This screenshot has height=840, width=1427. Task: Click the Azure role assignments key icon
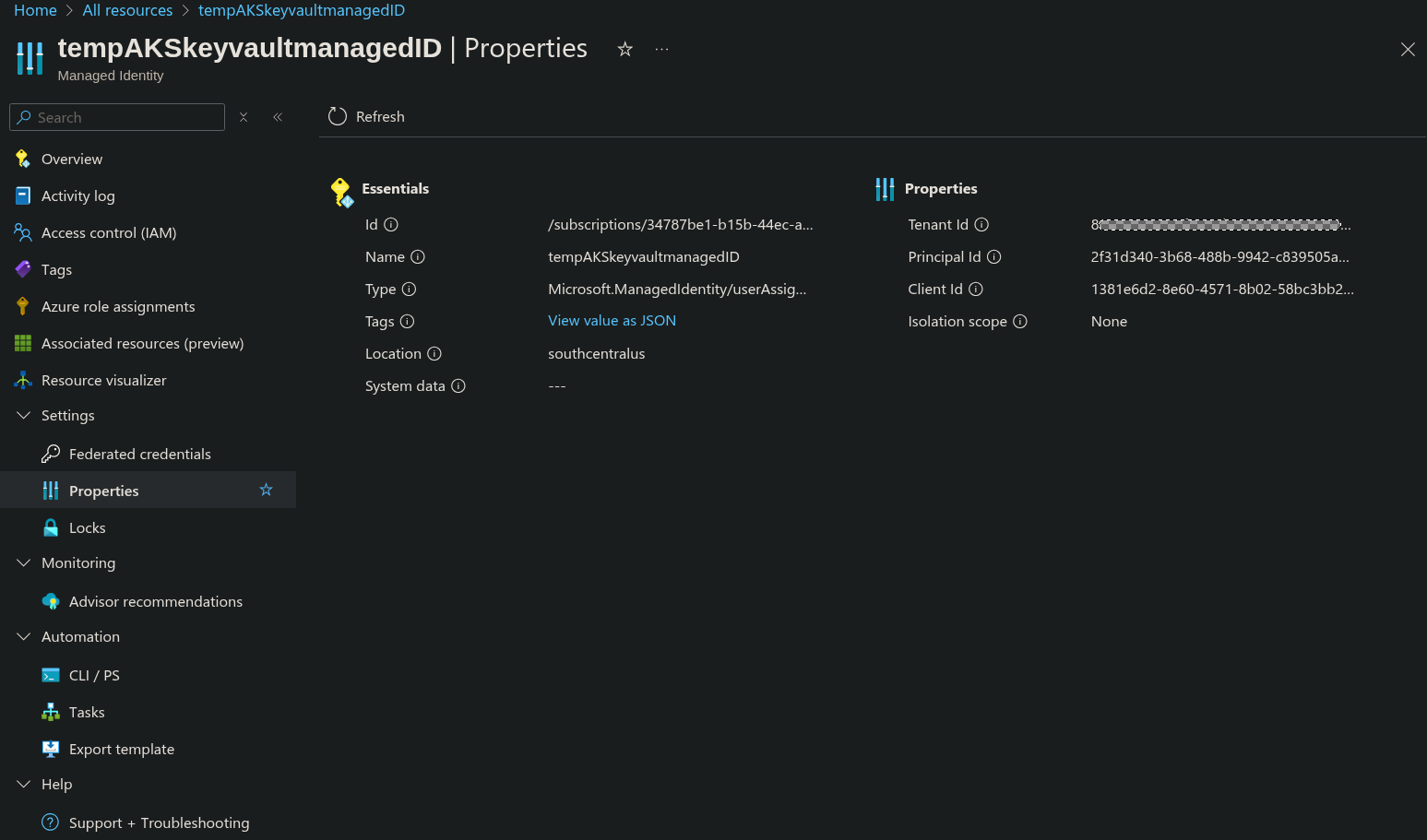click(x=23, y=306)
